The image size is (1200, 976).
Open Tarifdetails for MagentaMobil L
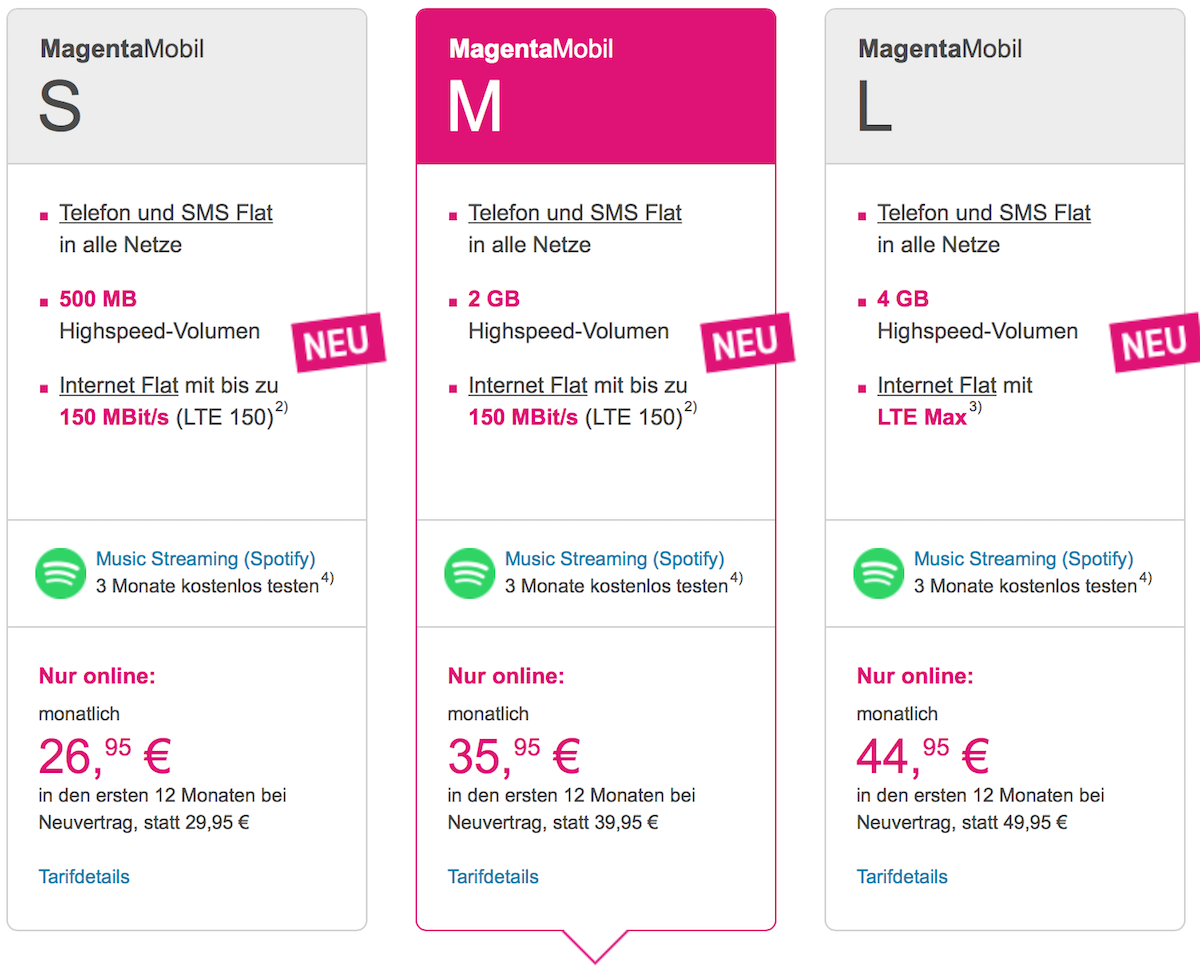pyautogui.click(x=902, y=877)
